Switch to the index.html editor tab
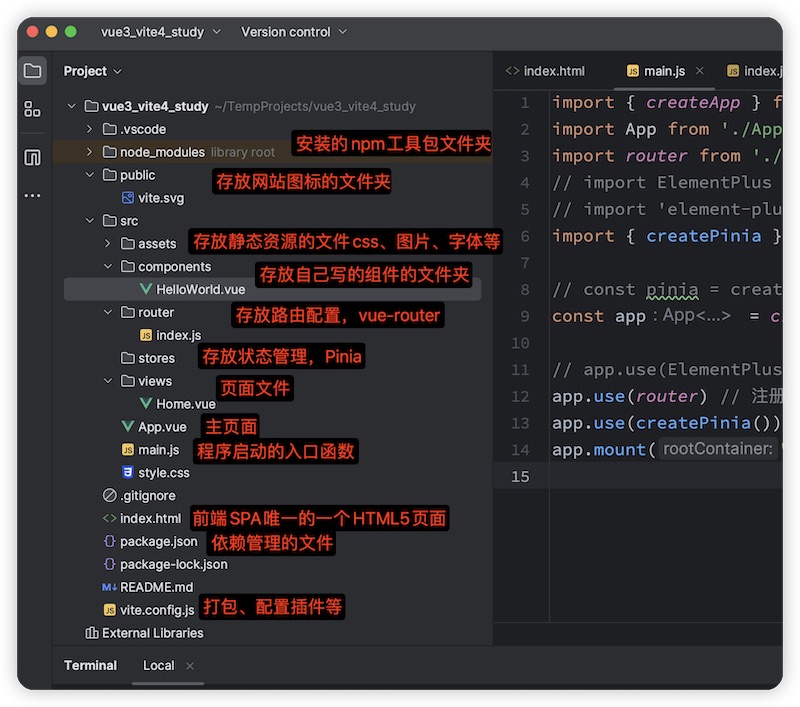This screenshot has width=800, height=707. 545,71
